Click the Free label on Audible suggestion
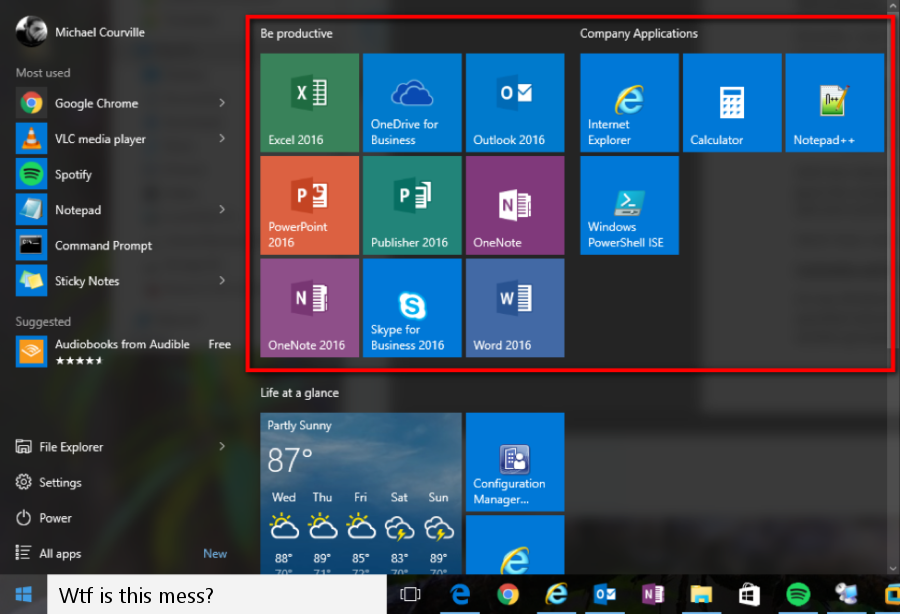 point(219,343)
